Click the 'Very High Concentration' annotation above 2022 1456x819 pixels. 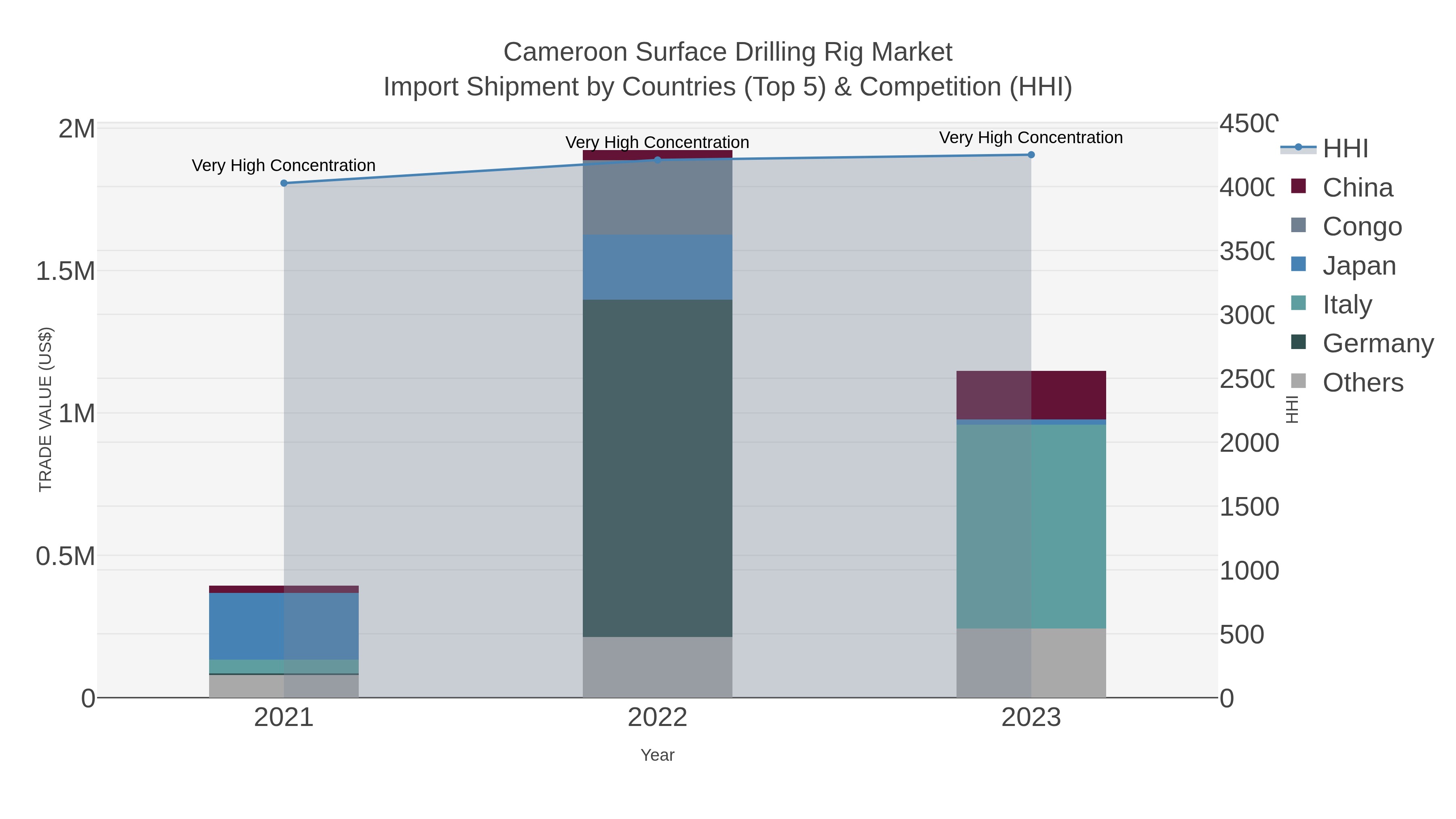657,142
